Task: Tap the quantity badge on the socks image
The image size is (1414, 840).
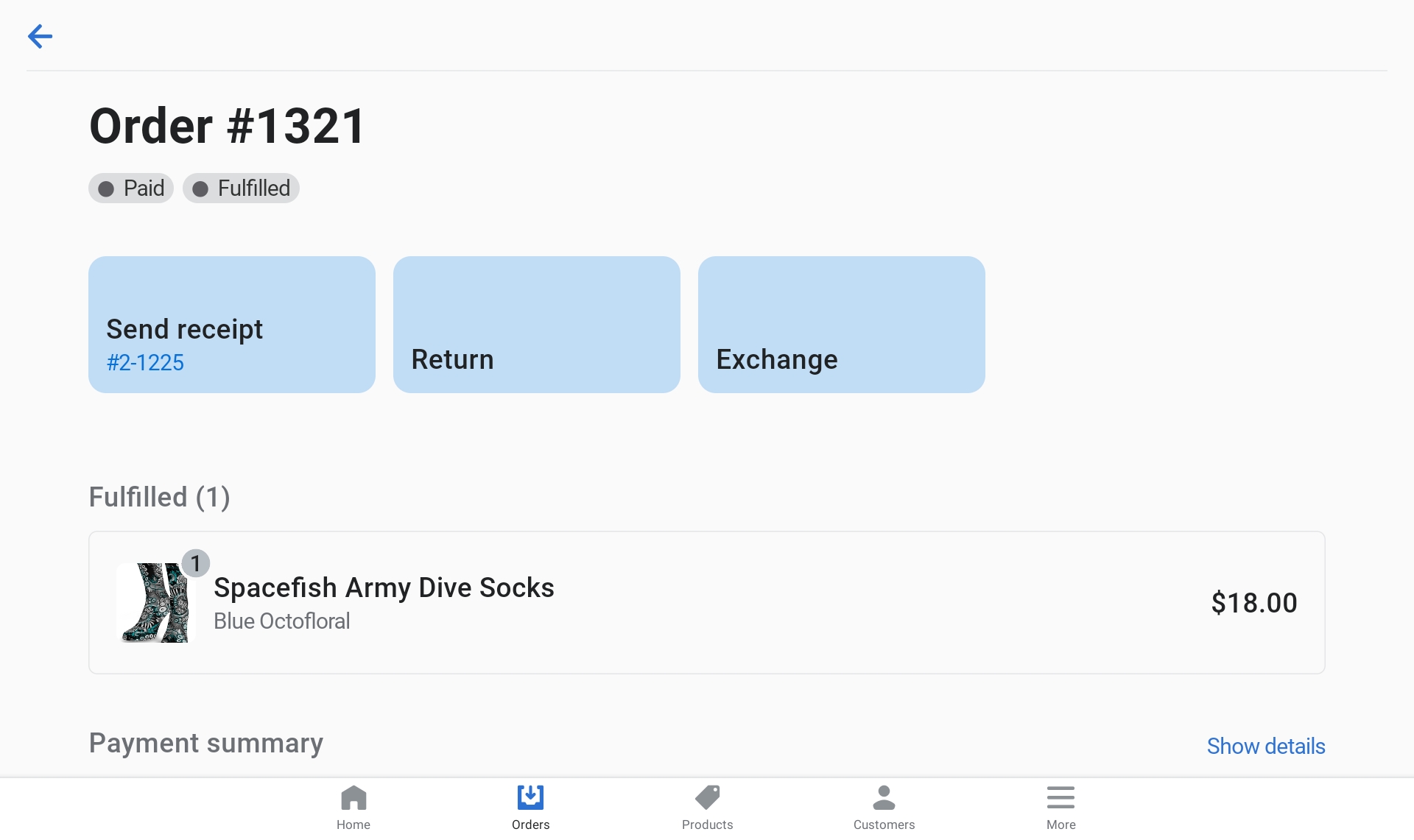Action: pyautogui.click(x=195, y=563)
